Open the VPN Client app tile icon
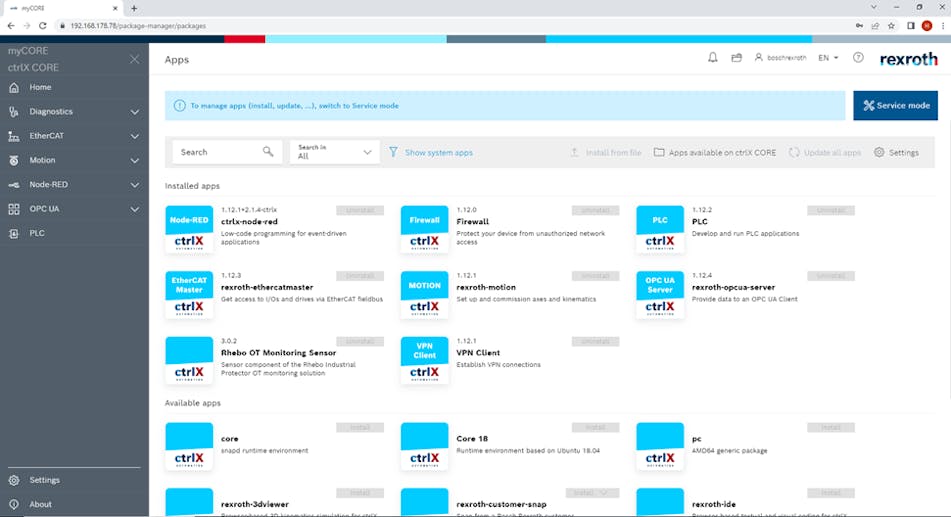Image resolution: width=951 pixels, height=517 pixels. (425, 360)
